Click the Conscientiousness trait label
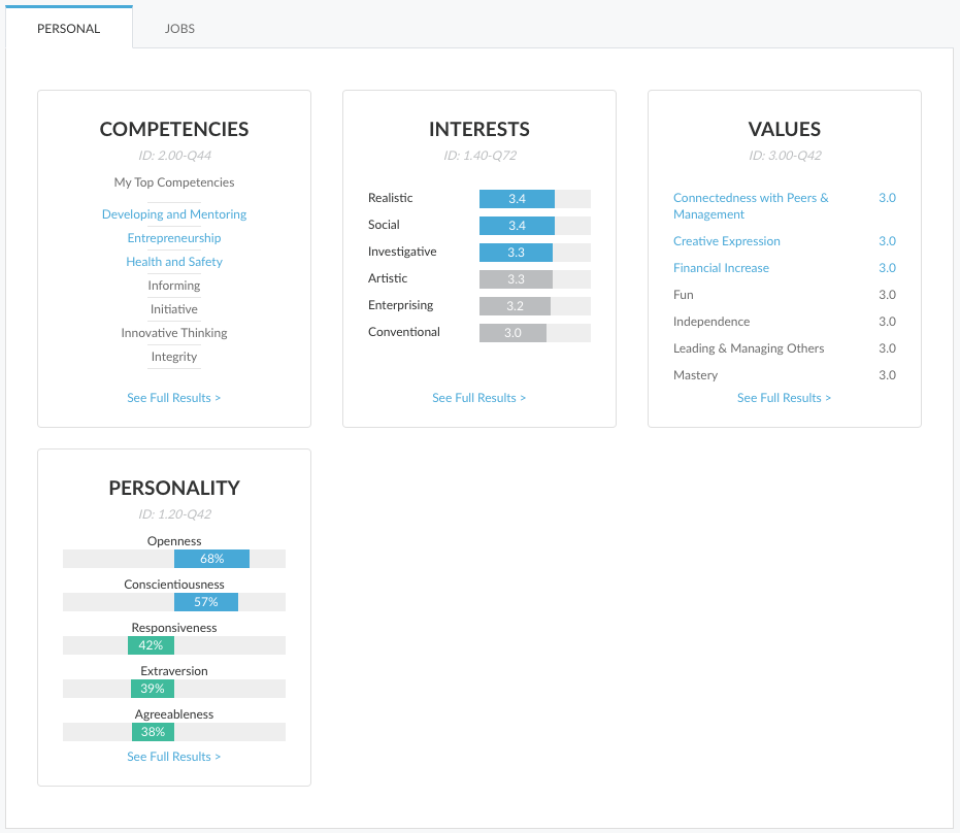Viewport: 960px width, 833px height. click(174, 585)
